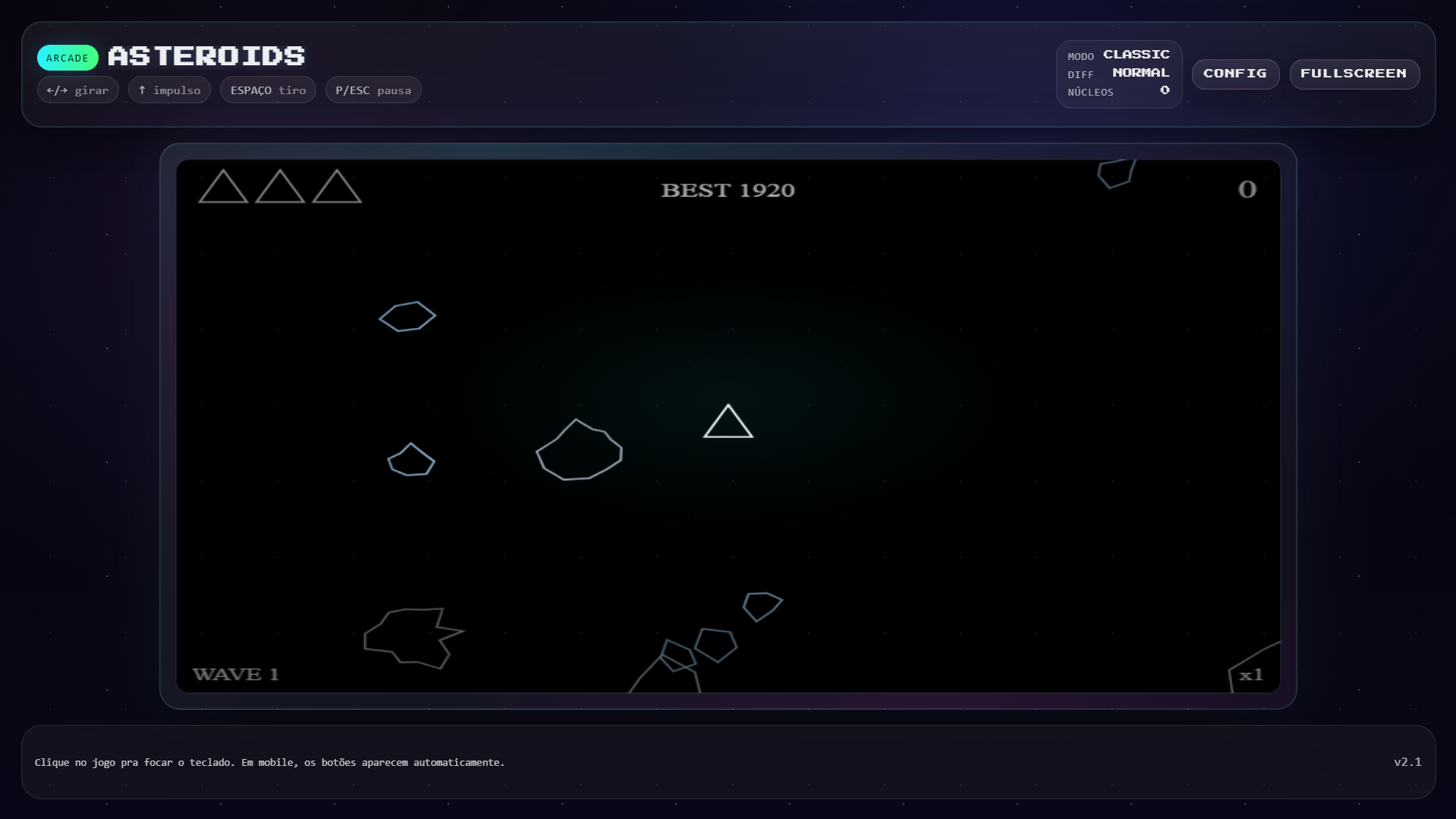Select the girar control hint chip
The image size is (1456, 819).
coord(78,90)
